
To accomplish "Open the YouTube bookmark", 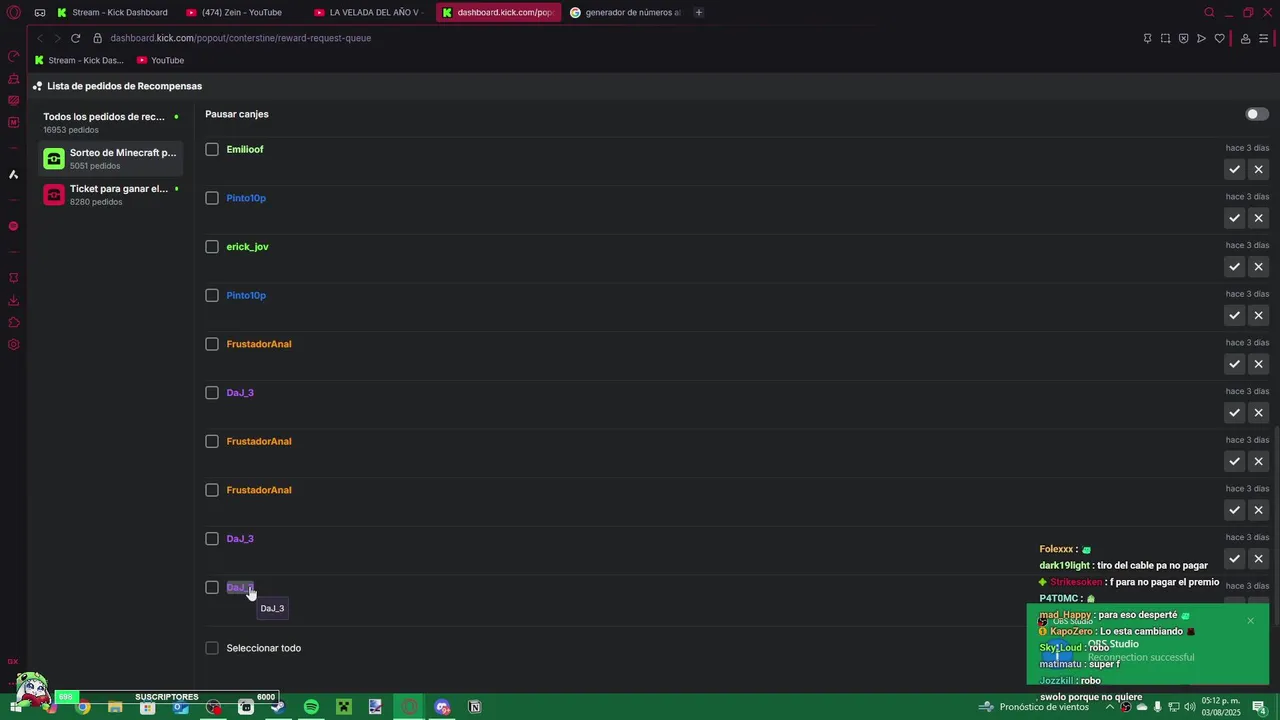I will pyautogui.click(x=161, y=60).
